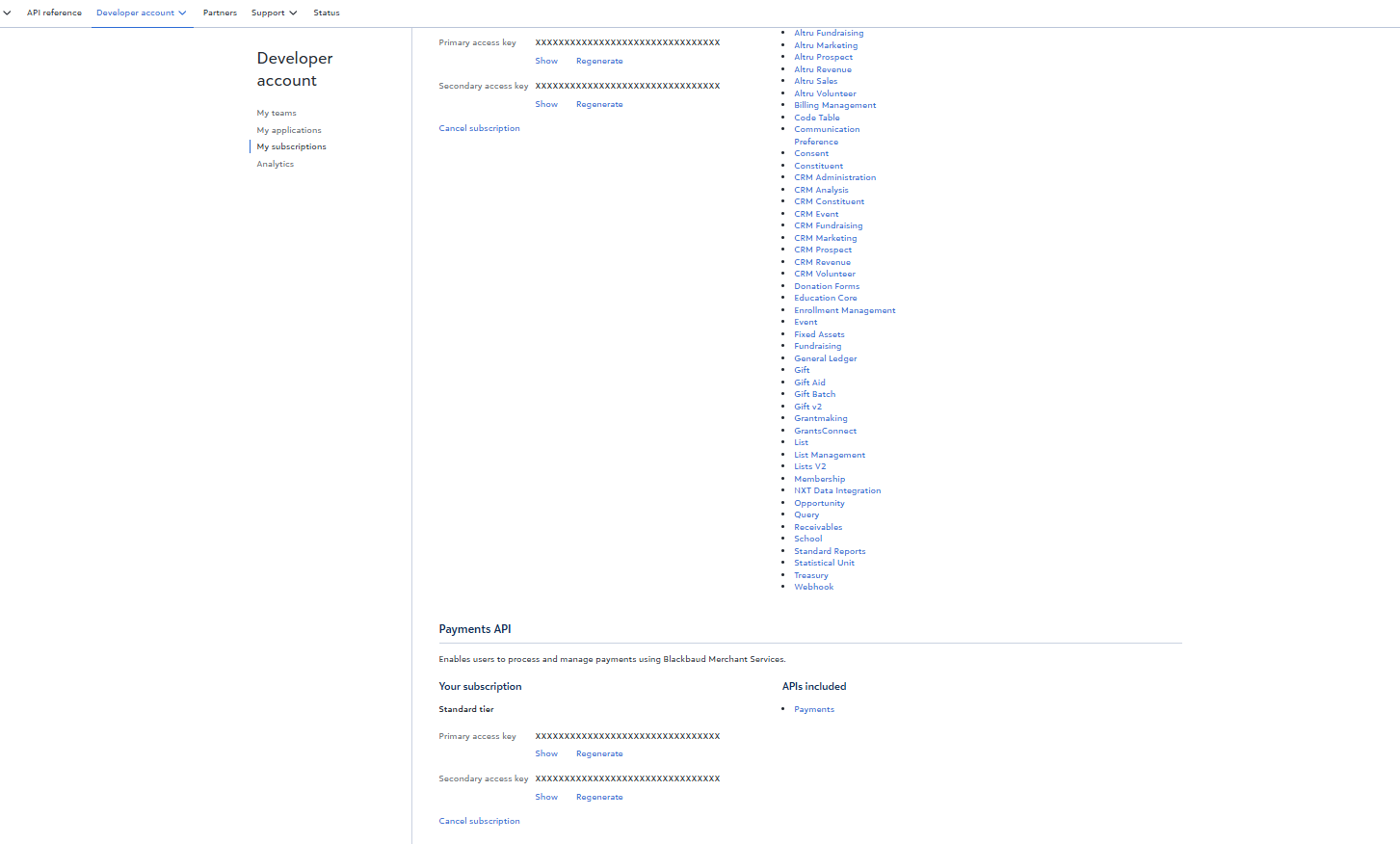This screenshot has width=1400, height=844.
Task: Open the Webhook API
Action: point(814,587)
